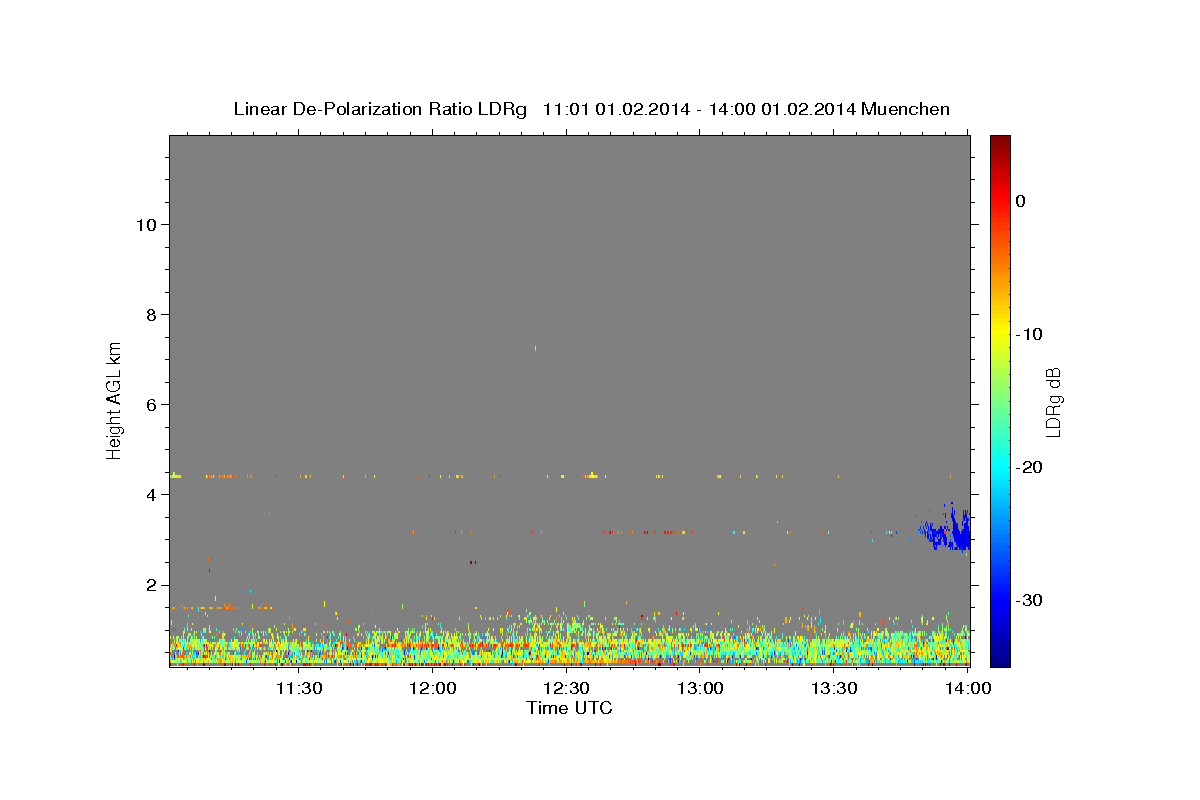Click the '12:00' time axis label
The width and height of the screenshot is (1200, 800).
(x=433, y=687)
